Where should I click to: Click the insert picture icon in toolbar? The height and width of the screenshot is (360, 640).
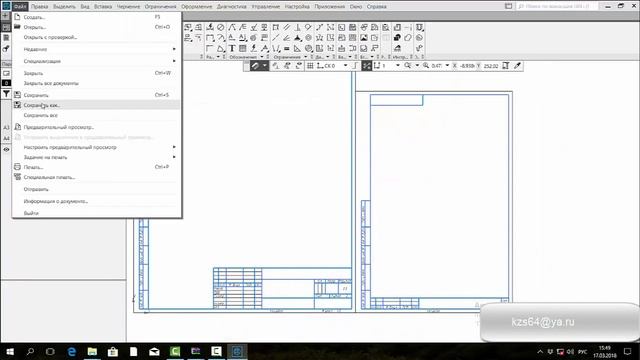pos(364,38)
